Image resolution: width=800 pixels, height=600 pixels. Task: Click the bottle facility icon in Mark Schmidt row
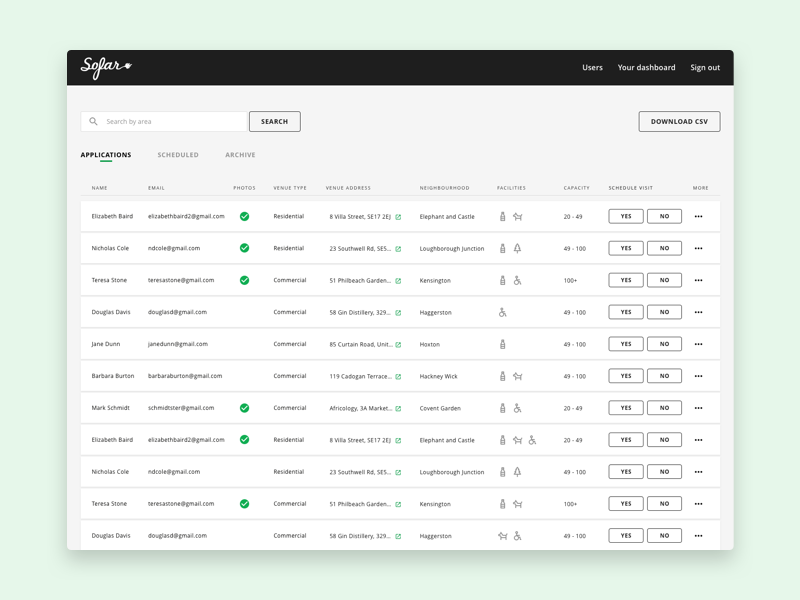[x=503, y=408]
